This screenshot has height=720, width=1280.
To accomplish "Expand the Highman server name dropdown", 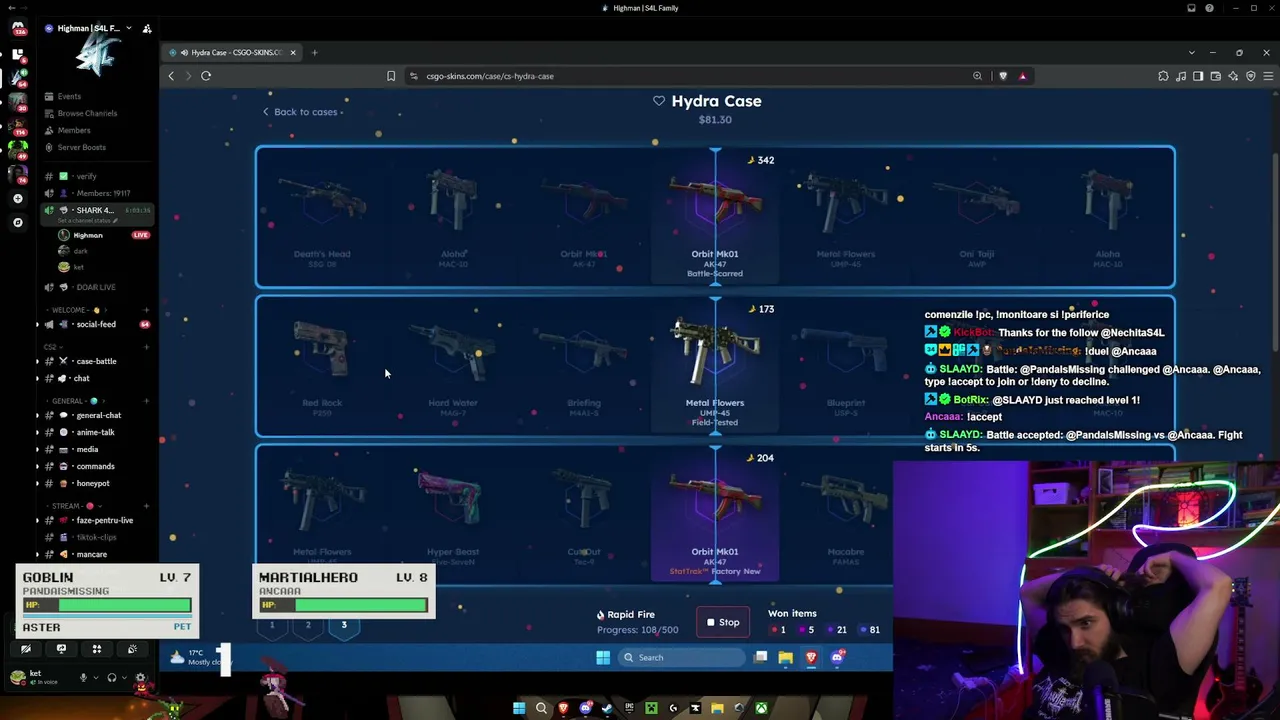I will tap(129, 29).
